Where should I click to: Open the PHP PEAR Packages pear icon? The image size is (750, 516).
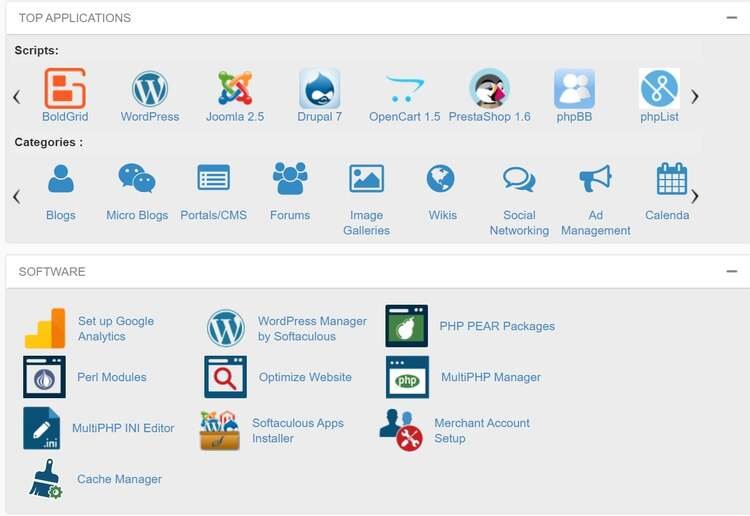tap(407, 326)
